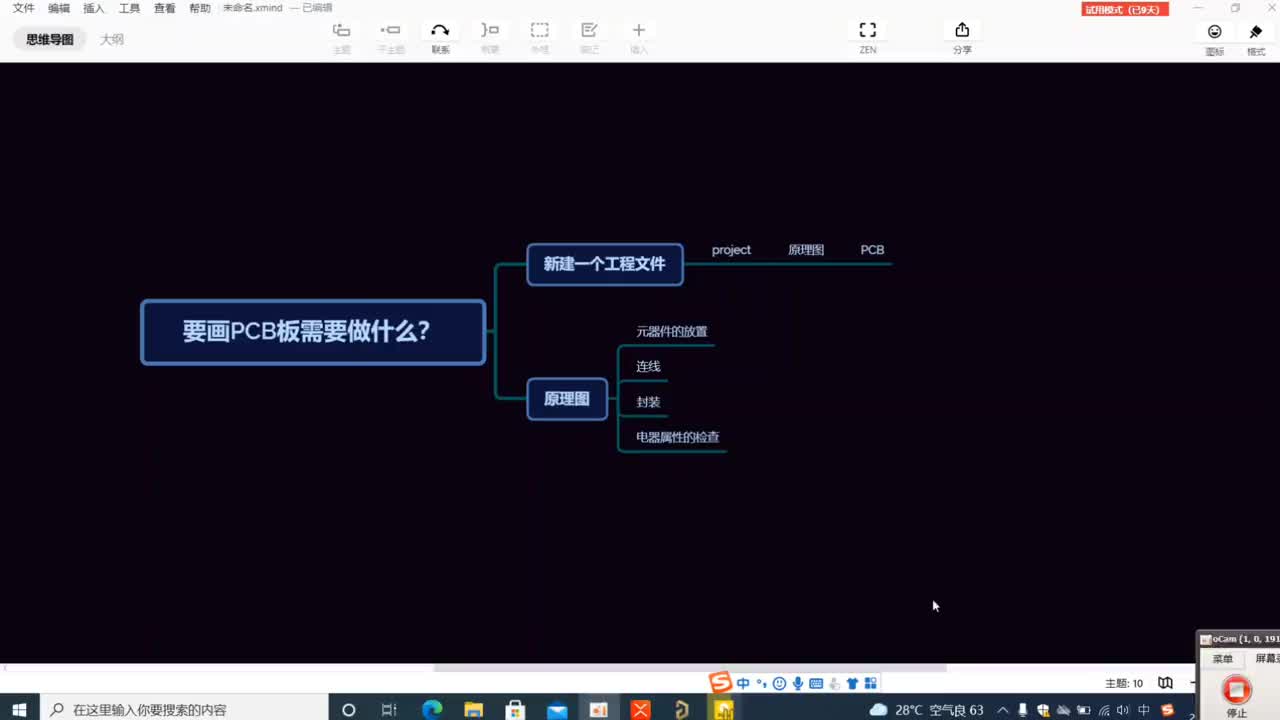Select the 原理图 subtopic after project
This screenshot has height=720, width=1280.
(x=806, y=250)
